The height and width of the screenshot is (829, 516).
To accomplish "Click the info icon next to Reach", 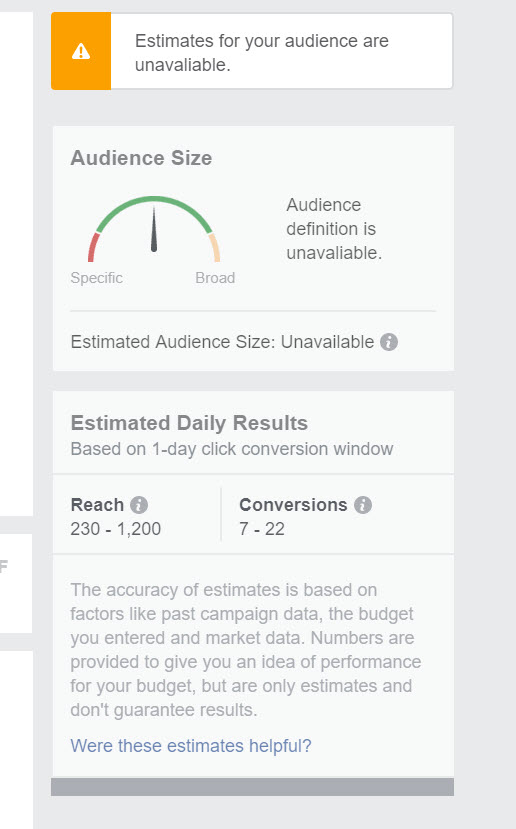I will (139, 505).
